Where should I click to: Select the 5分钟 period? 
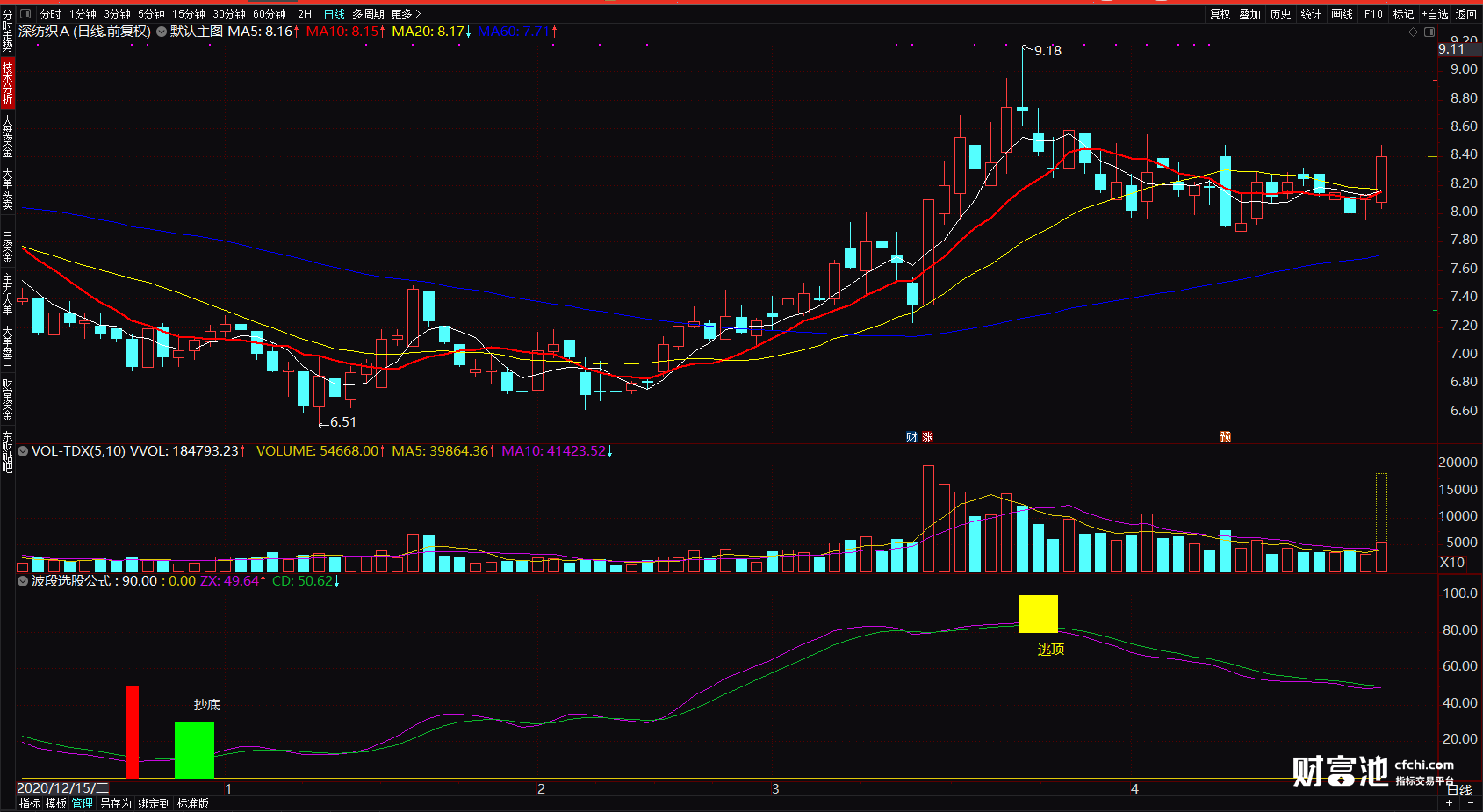(151, 14)
